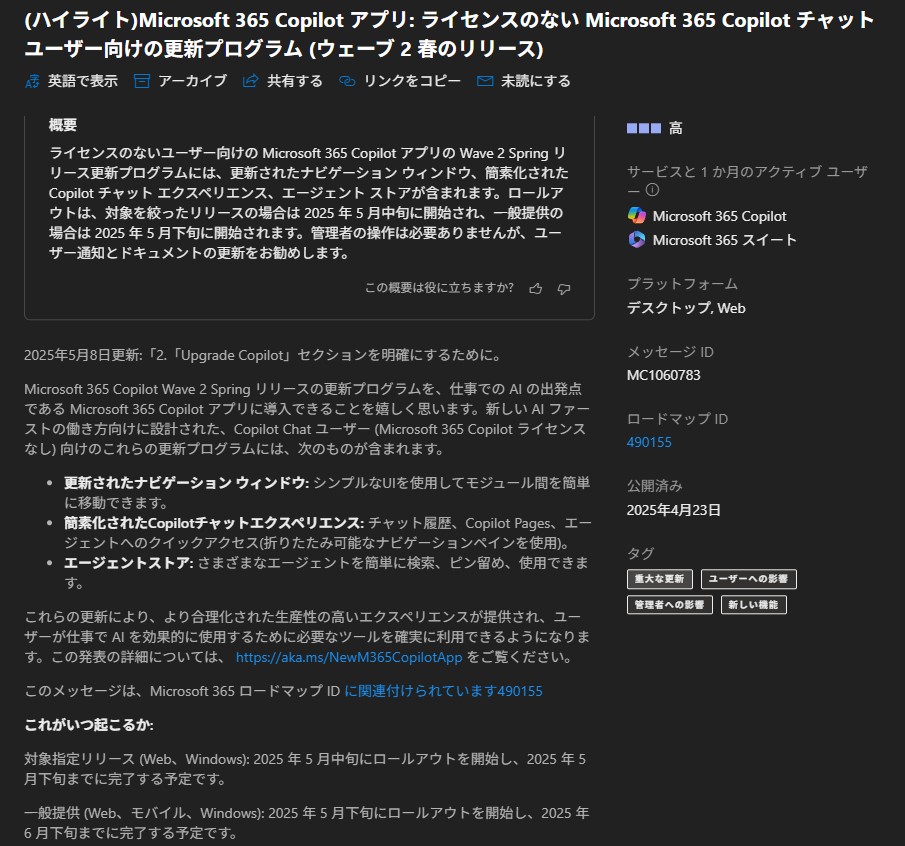Copy the message link with the リンクをコピー icon
Image resolution: width=905 pixels, height=846 pixels.
[347, 81]
